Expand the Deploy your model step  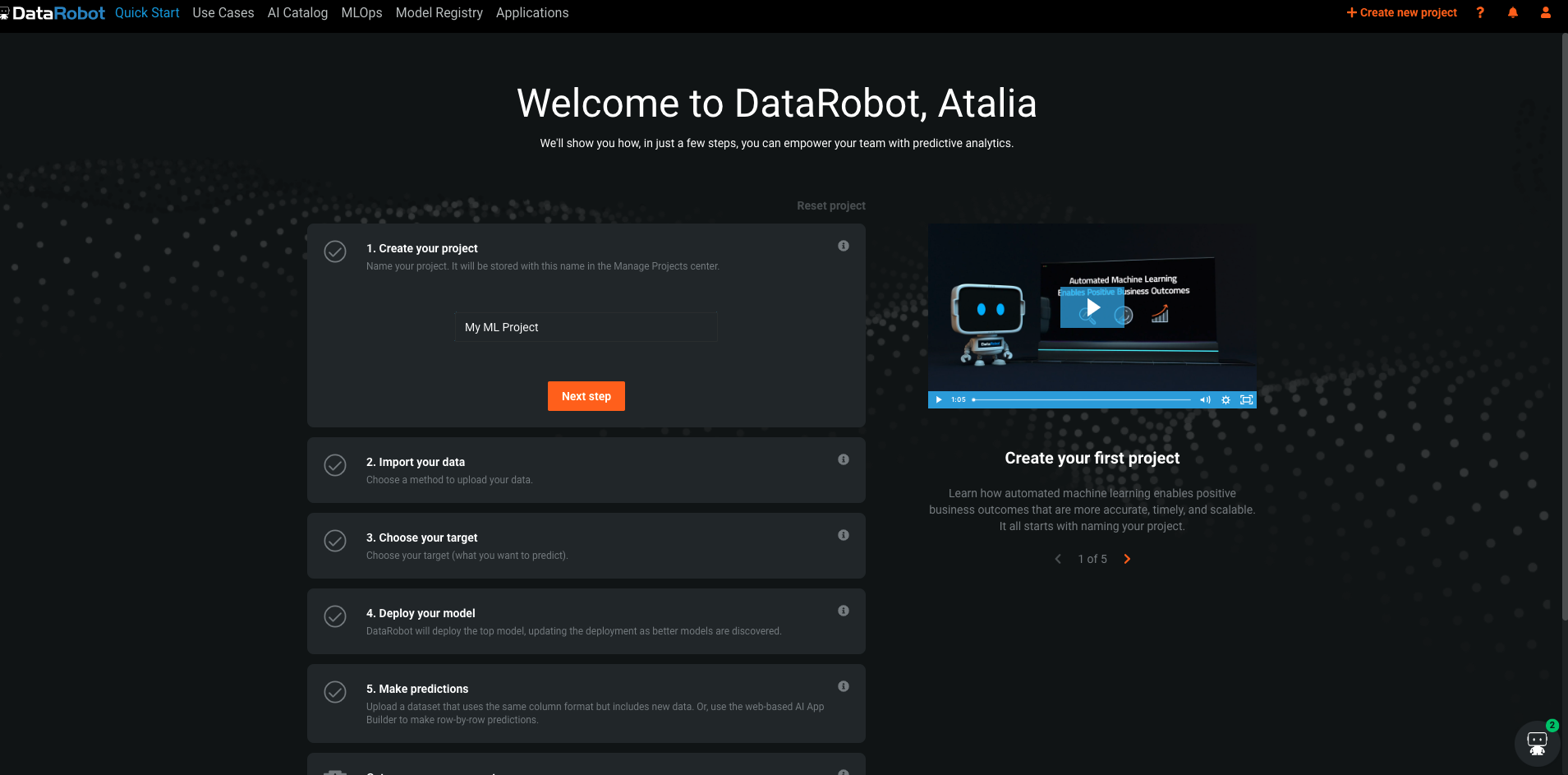[586, 621]
